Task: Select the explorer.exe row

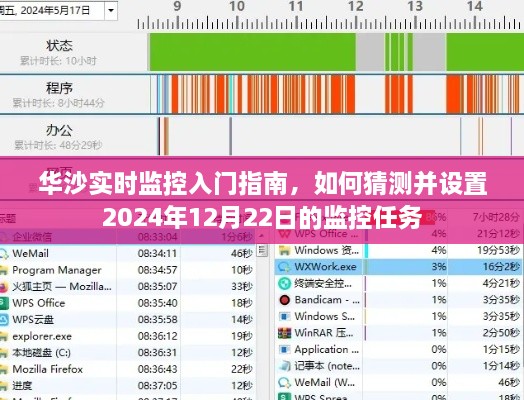Action: [x=128, y=336]
